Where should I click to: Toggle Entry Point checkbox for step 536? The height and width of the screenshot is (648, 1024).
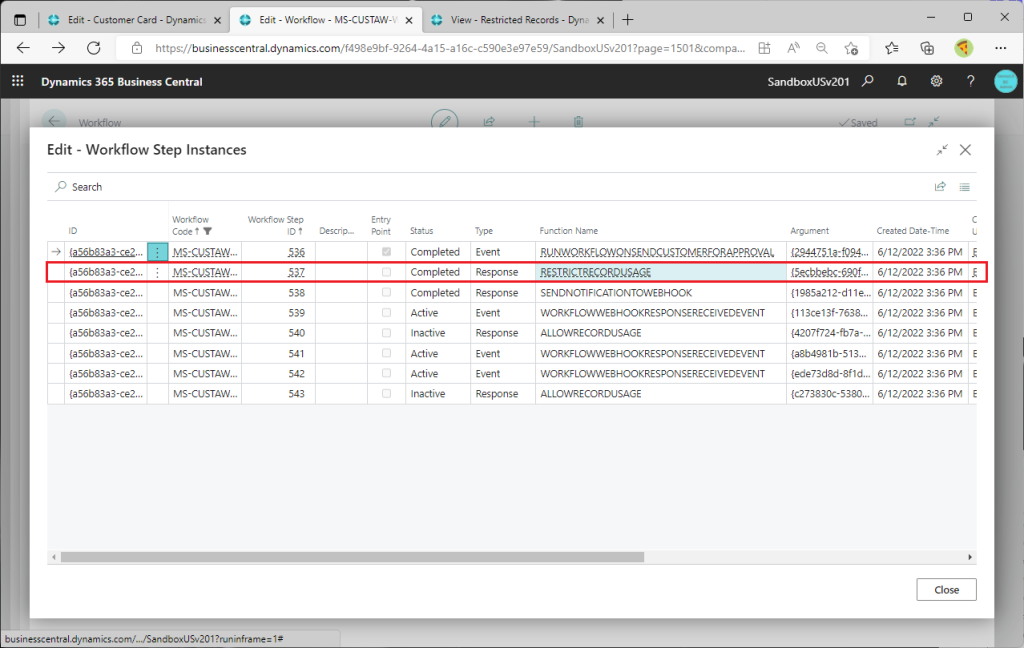tap(387, 251)
